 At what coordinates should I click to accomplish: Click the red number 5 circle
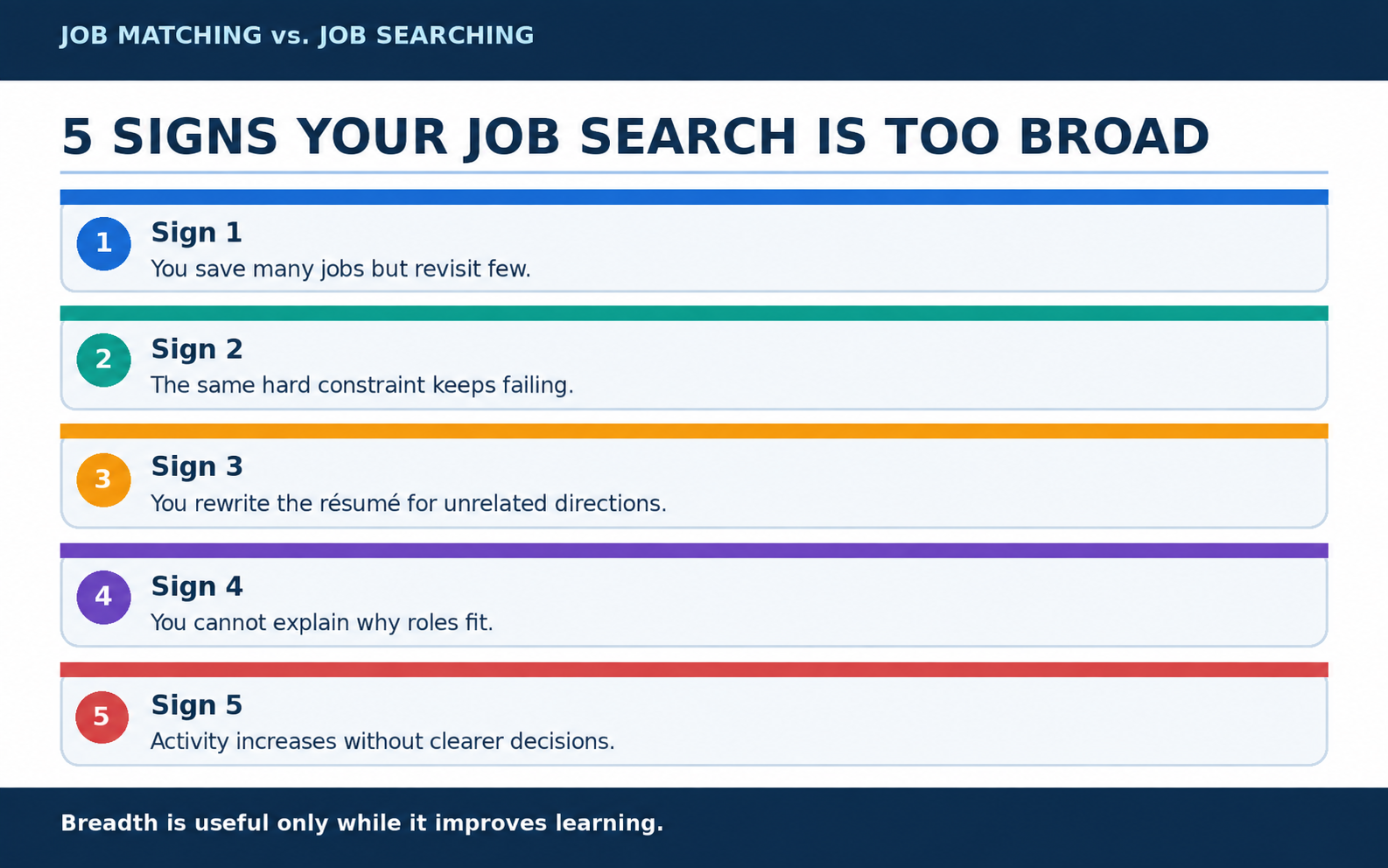102,717
